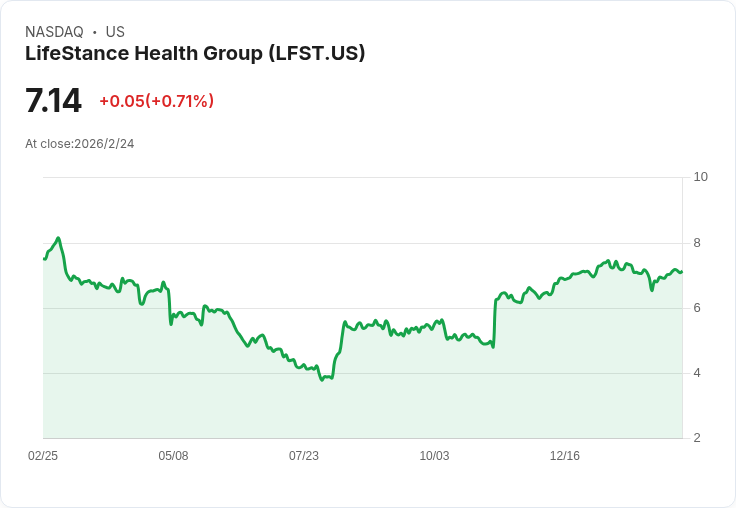Click the 4 label on the price axis
This screenshot has width=736, height=508.
click(x=697, y=373)
